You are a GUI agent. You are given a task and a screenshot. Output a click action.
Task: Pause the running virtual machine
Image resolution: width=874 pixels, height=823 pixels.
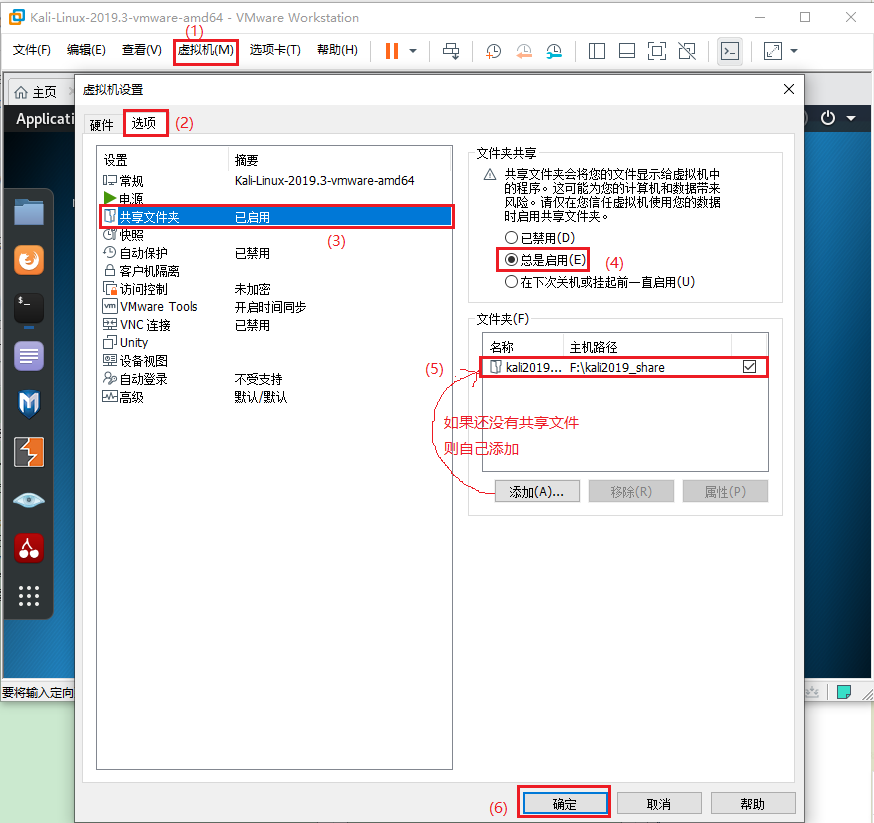click(x=390, y=51)
